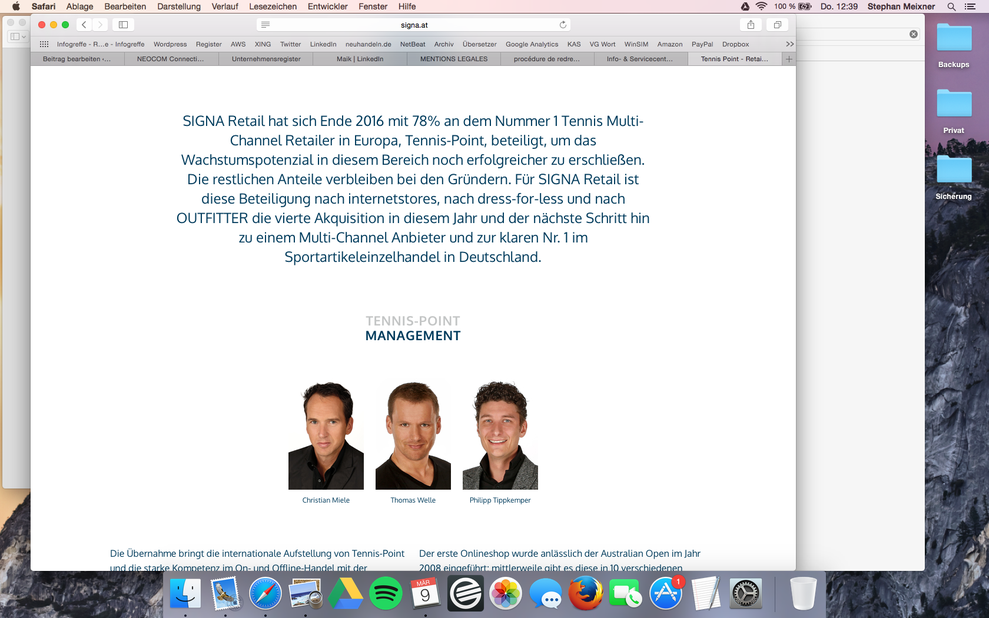Screen dimensions: 989x618
Task: Open the Bearbeiten menu
Action: 125,6
